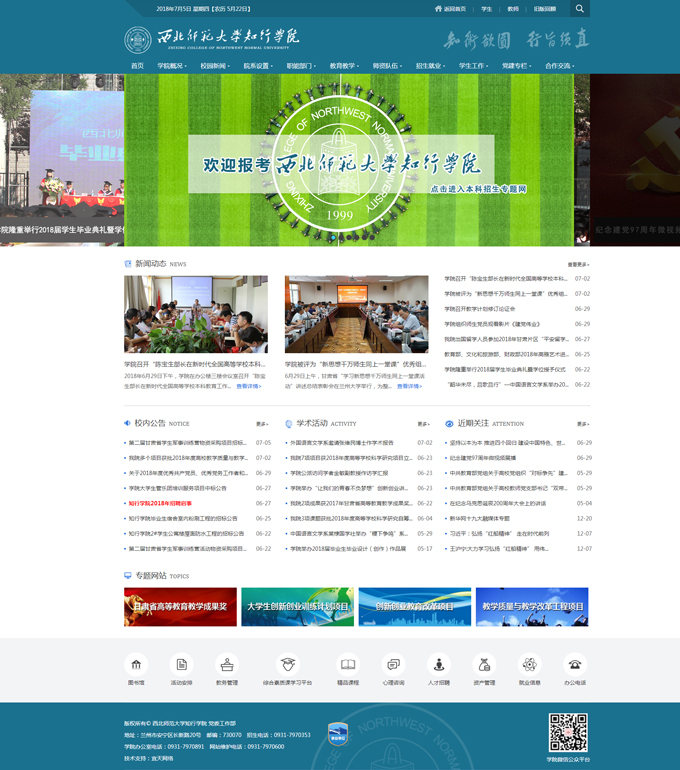Click the 校内公告 speaker icon
This screenshot has width=680, height=770.
[x=127, y=423]
